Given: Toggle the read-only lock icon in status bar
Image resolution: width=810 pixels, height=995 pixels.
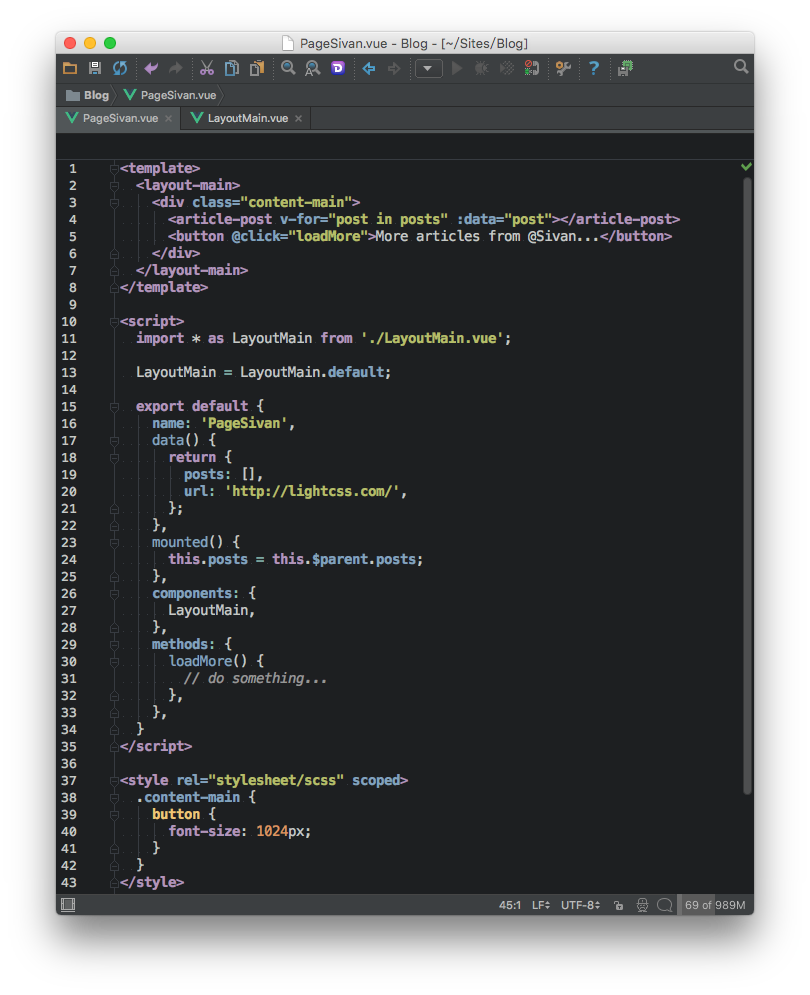Looking at the screenshot, I should coord(619,905).
